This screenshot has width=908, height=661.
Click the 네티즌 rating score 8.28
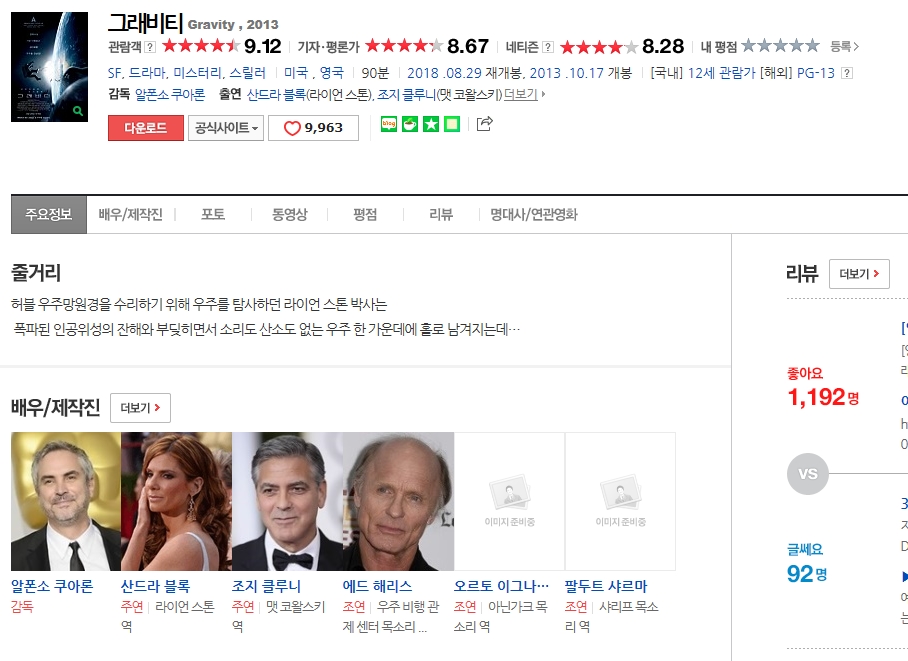click(663, 46)
